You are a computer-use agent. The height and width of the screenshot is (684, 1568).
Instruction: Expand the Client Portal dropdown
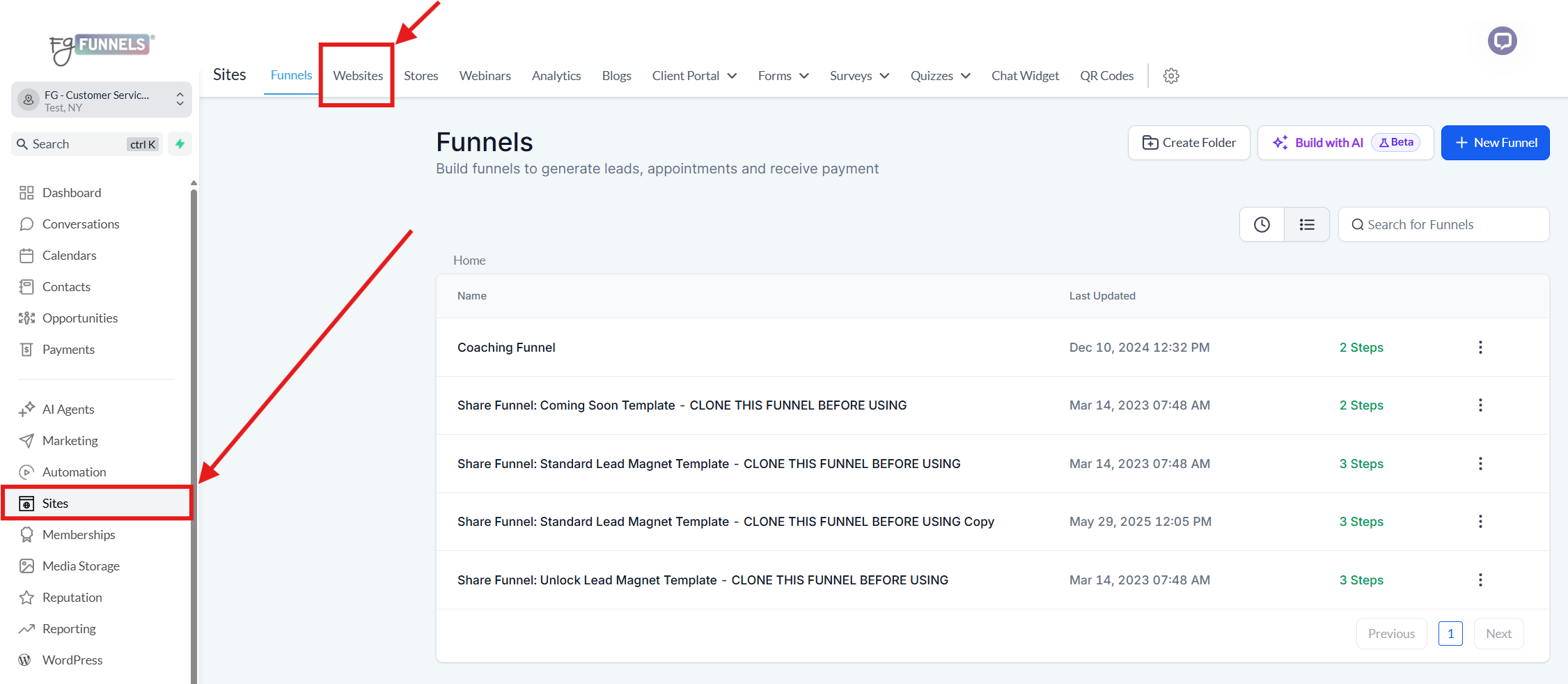click(694, 76)
